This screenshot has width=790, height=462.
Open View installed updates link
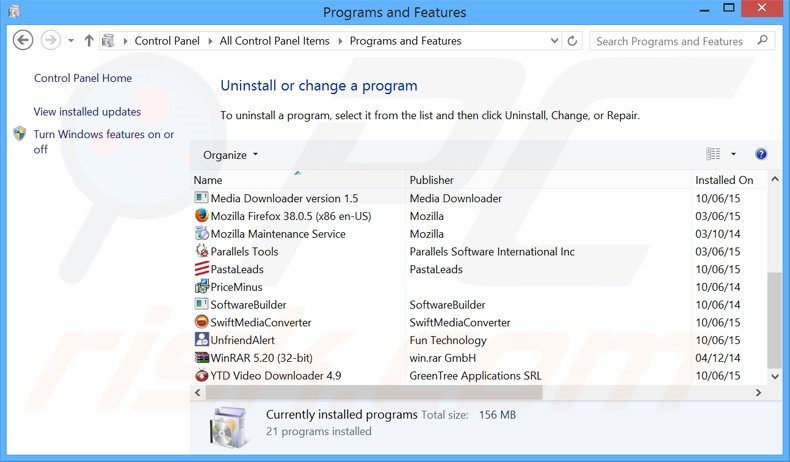[87, 112]
